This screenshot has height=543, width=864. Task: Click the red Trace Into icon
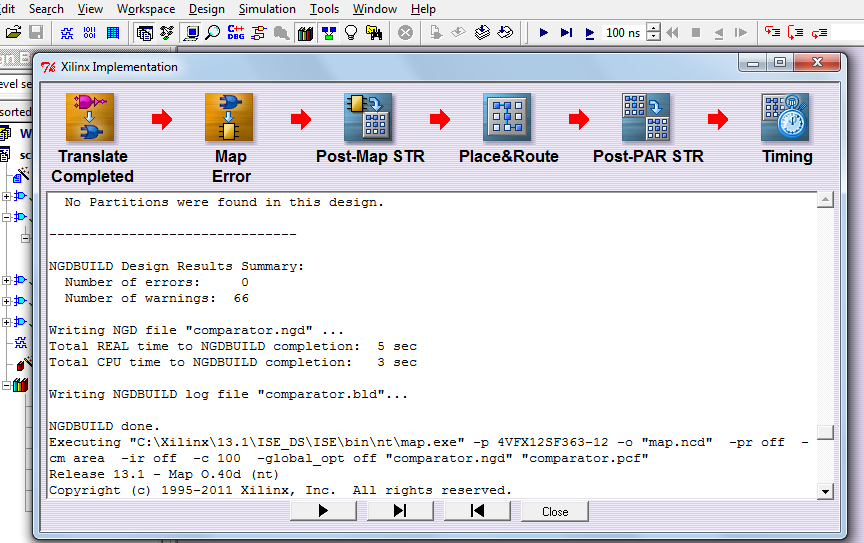click(772, 33)
